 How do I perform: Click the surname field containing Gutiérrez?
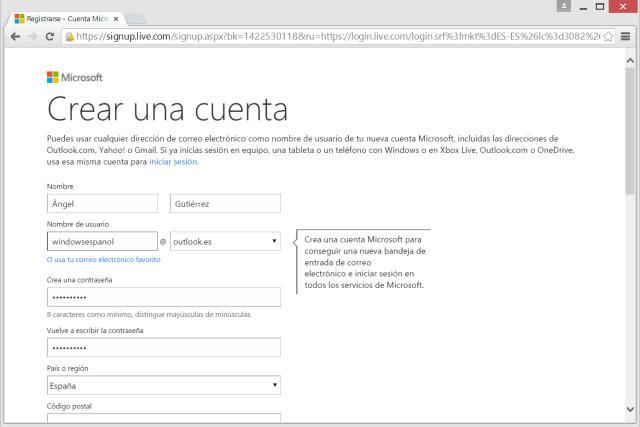pyautogui.click(x=225, y=203)
